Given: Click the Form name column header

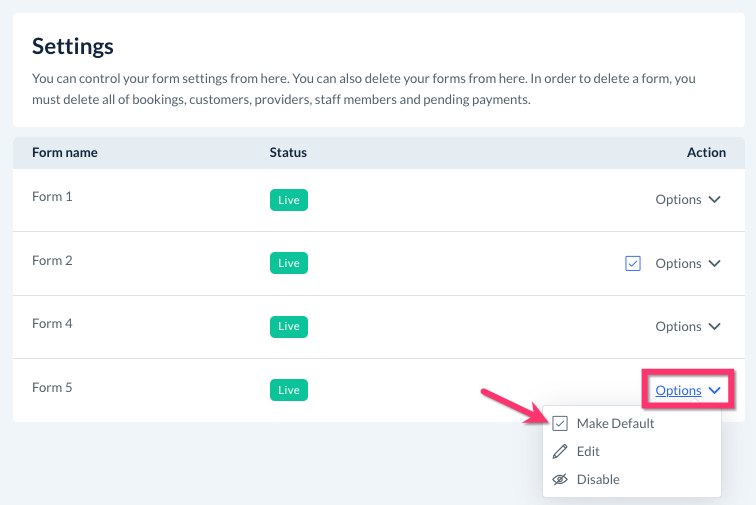Looking at the screenshot, I should tap(65, 152).
